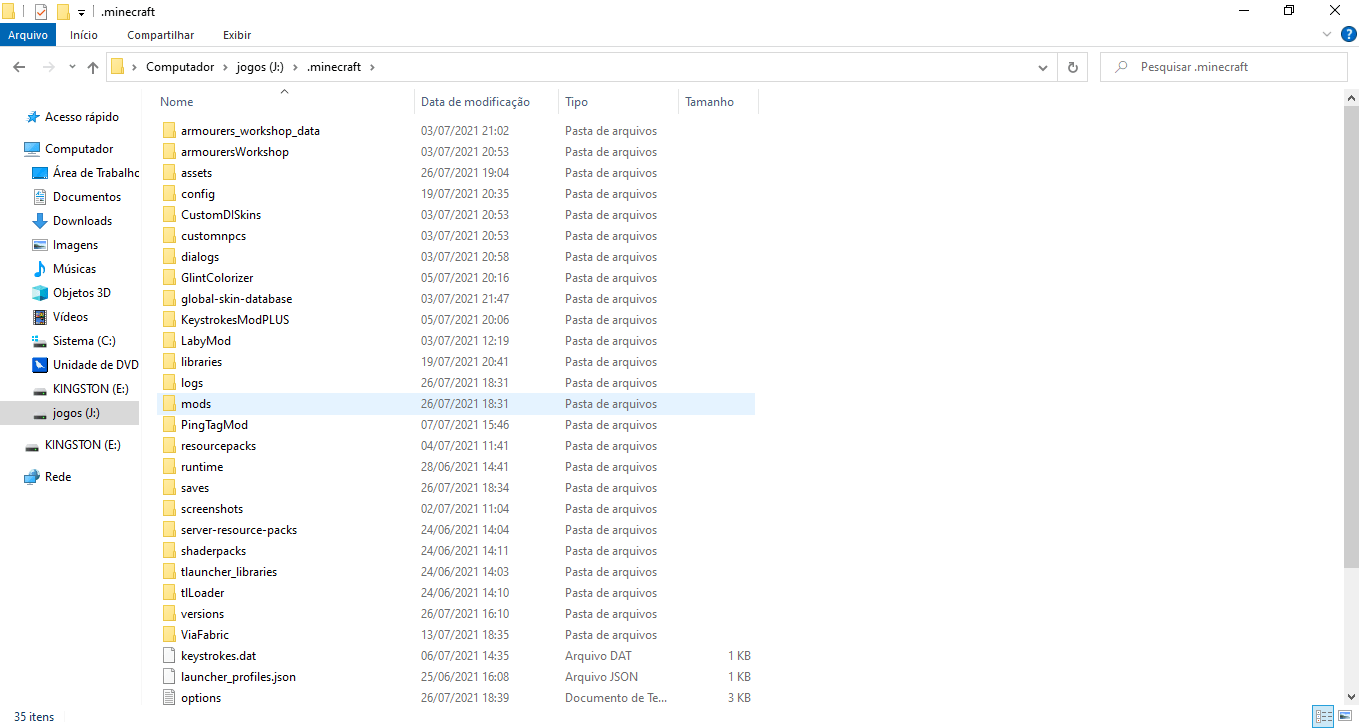This screenshot has height=728, width=1359.
Task: Expand the ribbon with the chevron
Action: (x=1326, y=35)
